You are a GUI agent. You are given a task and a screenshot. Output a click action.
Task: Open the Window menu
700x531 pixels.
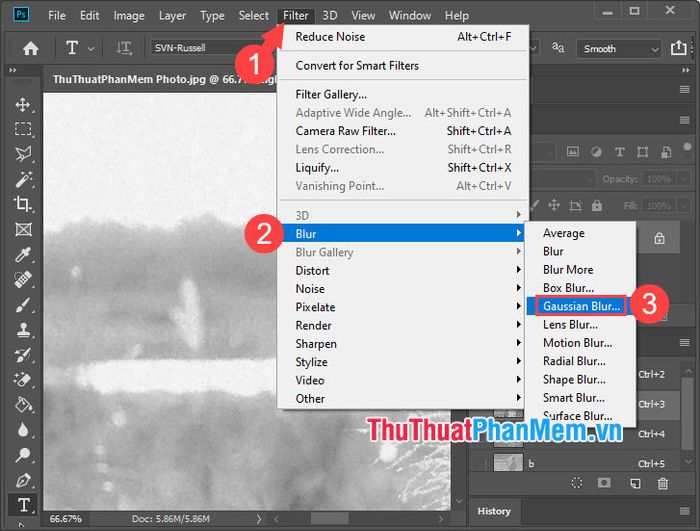tap(410, 16)
